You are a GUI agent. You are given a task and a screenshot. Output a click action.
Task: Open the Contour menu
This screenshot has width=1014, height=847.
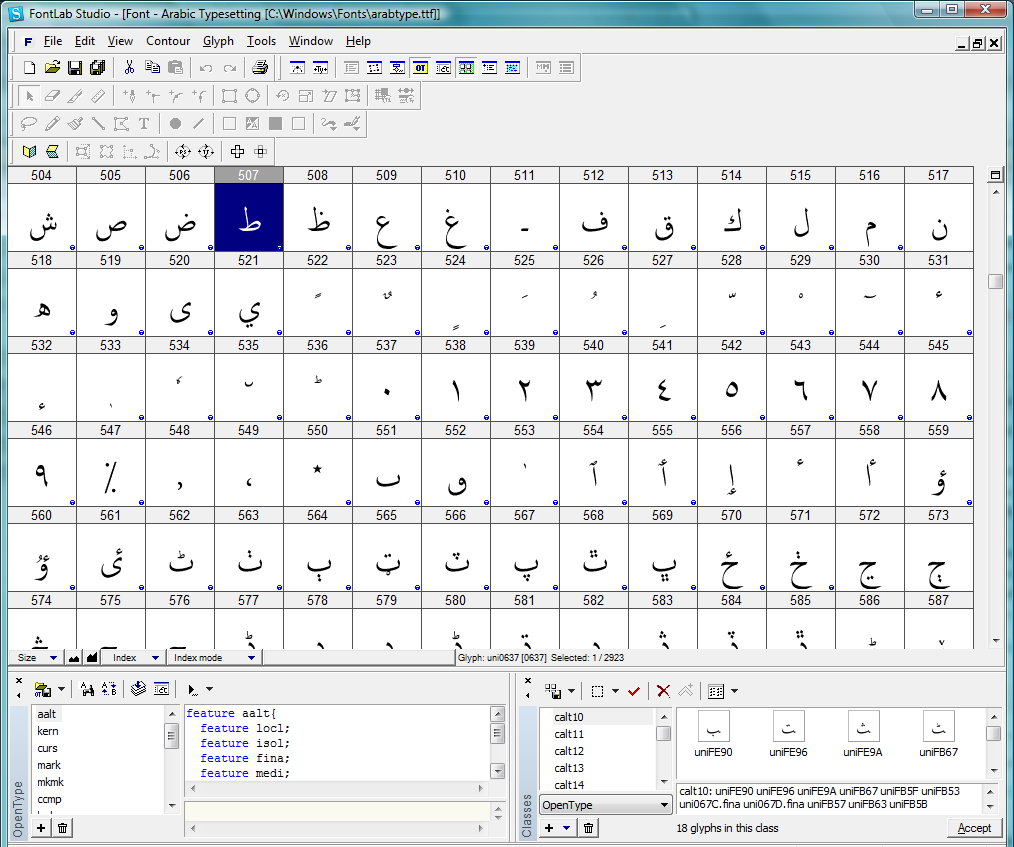168,41
